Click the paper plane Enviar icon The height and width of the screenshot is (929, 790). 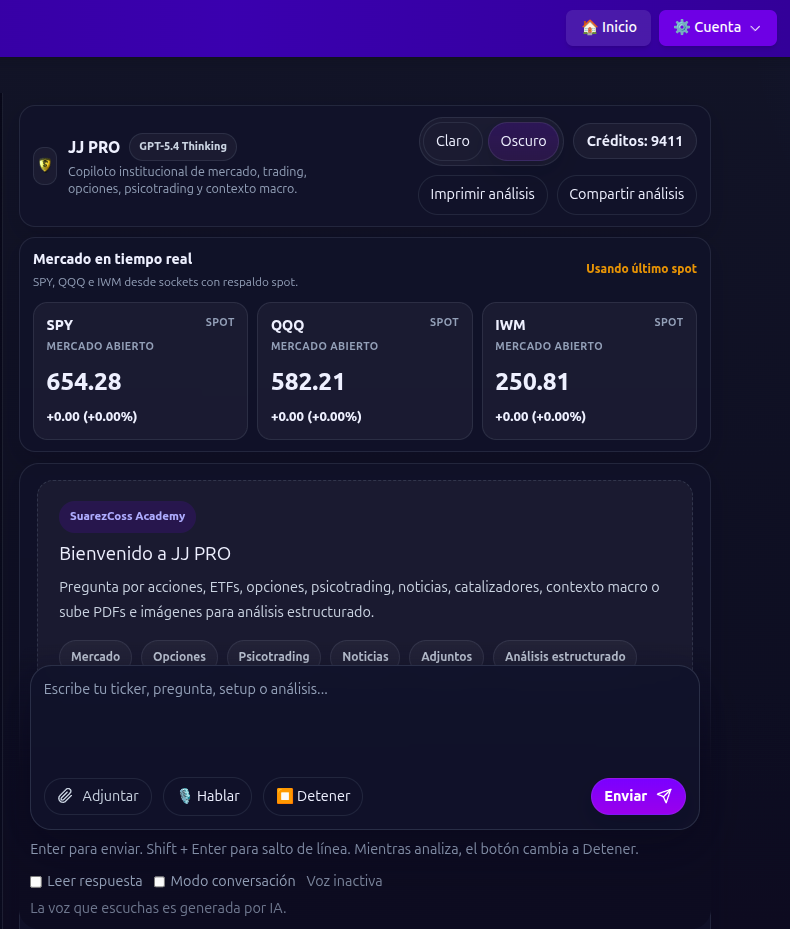[664, 796]
